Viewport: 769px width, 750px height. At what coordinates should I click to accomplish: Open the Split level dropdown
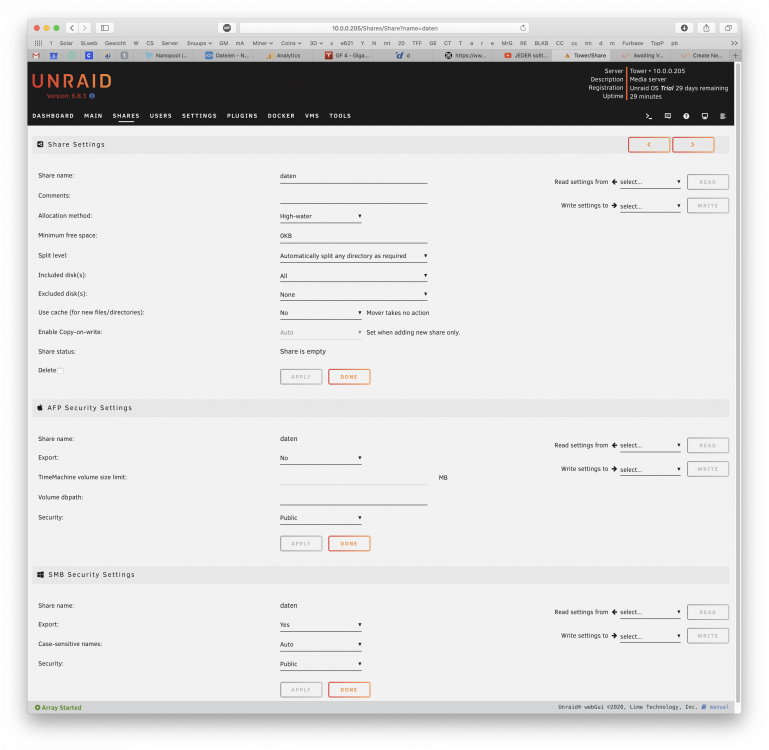click(354, 256)
